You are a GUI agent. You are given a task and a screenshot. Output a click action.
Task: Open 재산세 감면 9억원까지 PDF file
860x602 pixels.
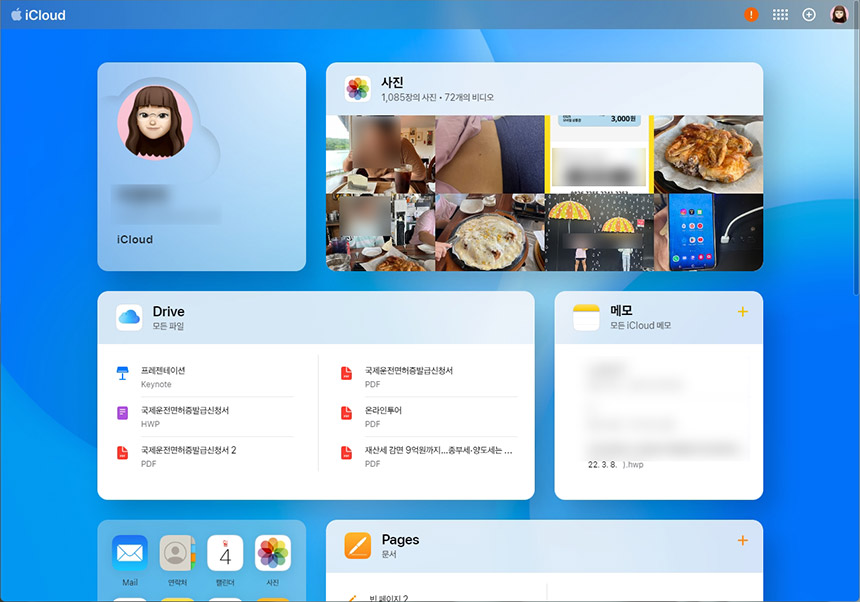click(x=428, y=456)
